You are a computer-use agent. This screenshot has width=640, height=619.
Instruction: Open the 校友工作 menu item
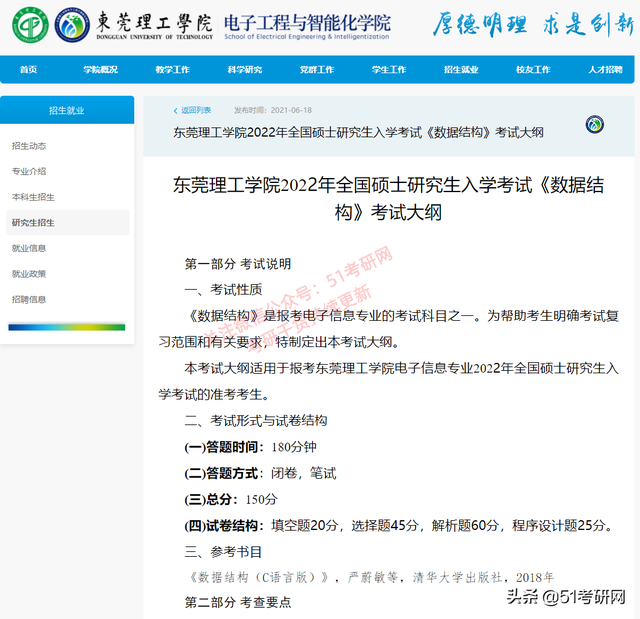click(532, 70)
